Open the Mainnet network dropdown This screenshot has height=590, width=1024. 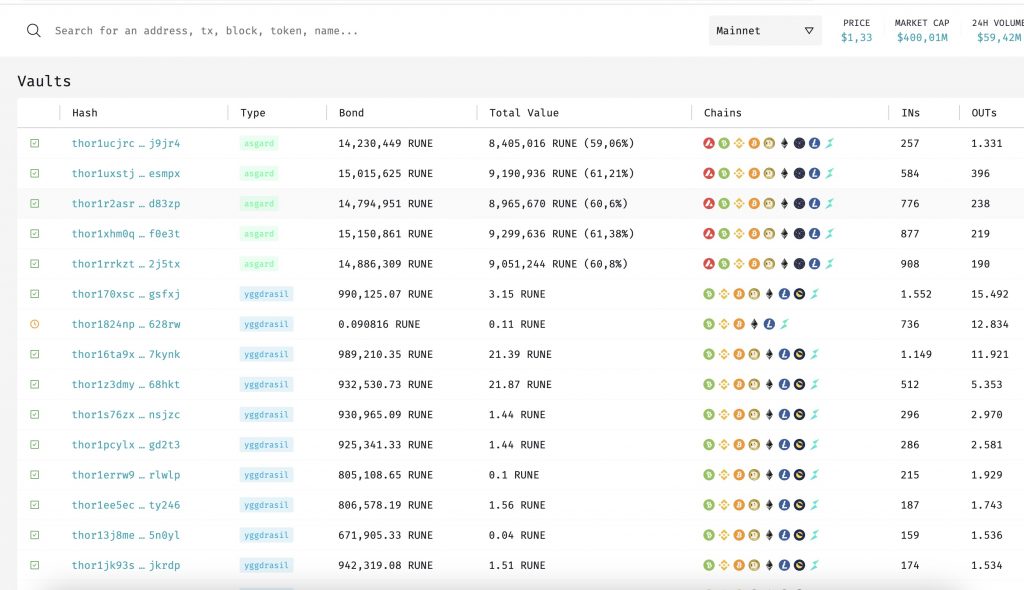[x=765, y=31]
